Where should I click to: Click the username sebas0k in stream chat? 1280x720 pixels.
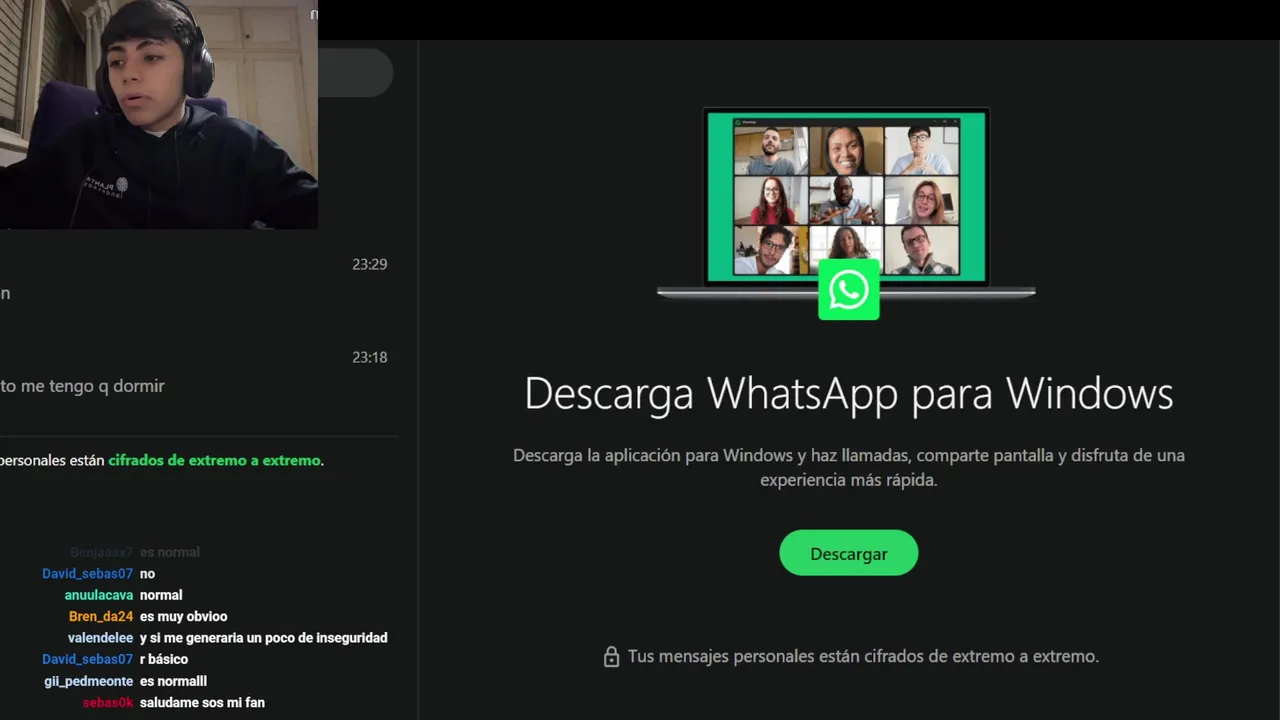[x=108, y=703]
